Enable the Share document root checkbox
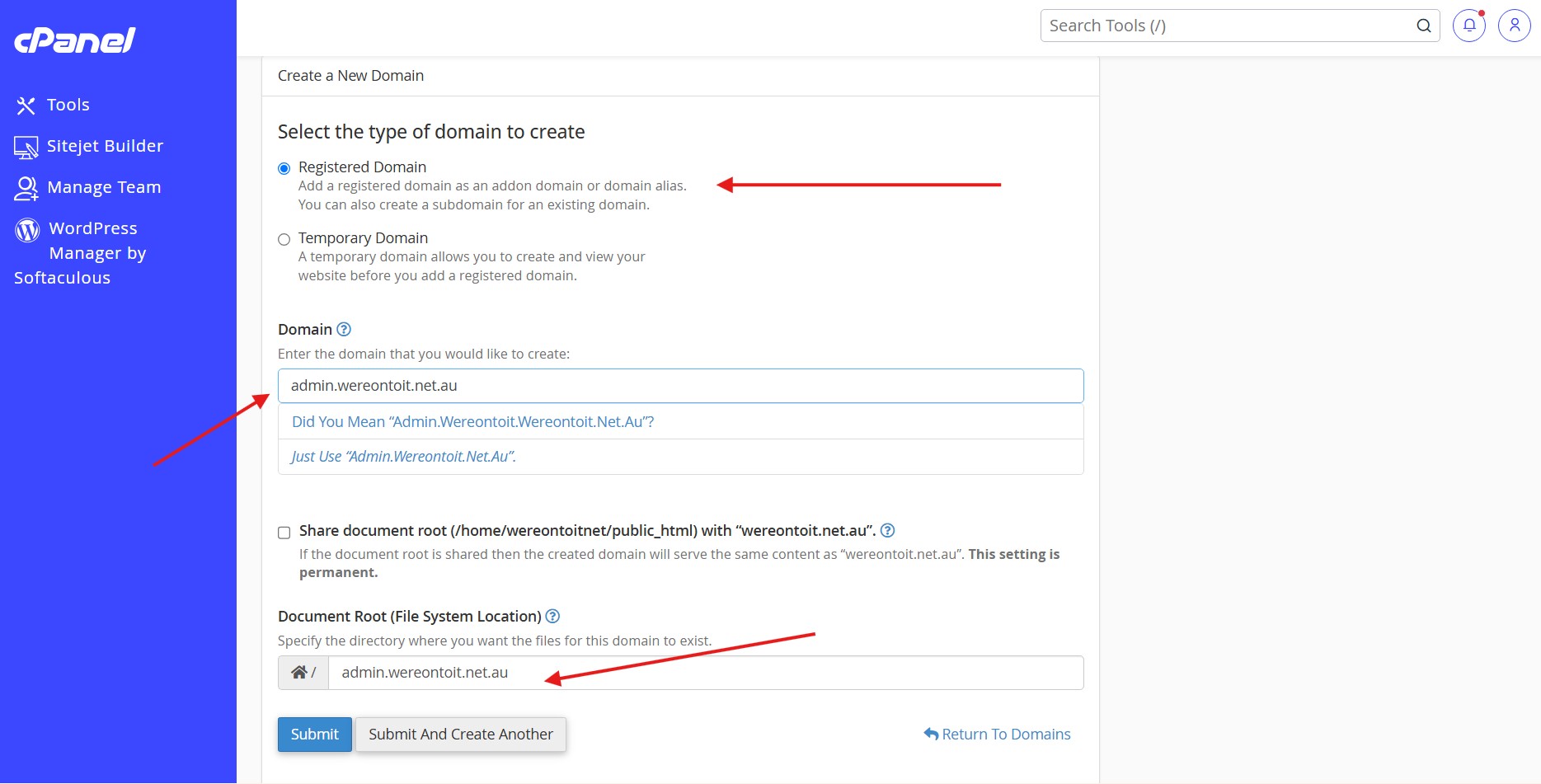The height and width of the screenshot is (784, 1541). (284, 533)
